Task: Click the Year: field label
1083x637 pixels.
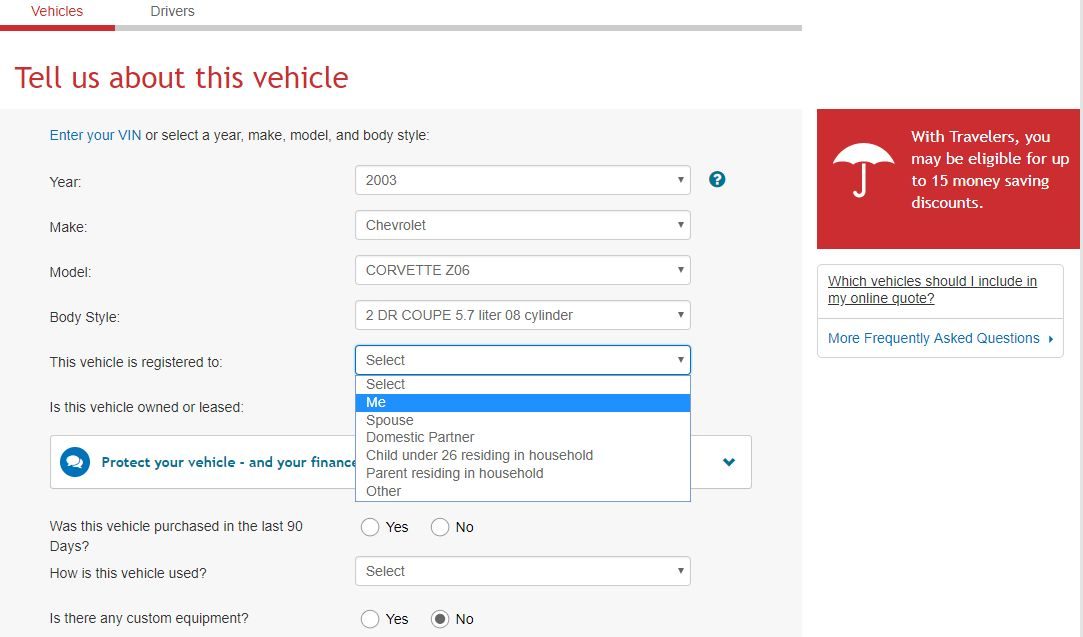Action: 65,182
